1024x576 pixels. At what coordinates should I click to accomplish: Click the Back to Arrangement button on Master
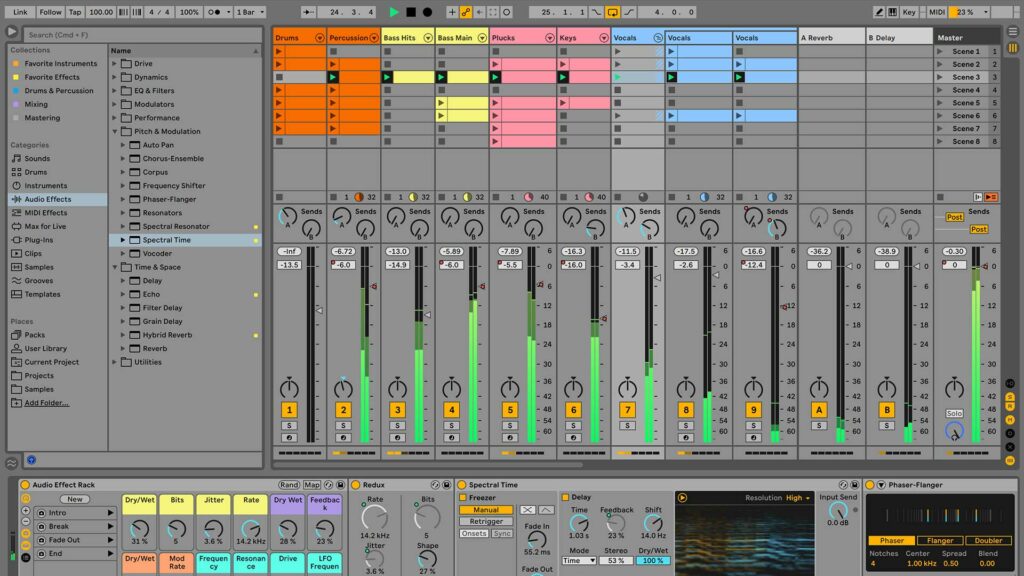tap(991, 197)
